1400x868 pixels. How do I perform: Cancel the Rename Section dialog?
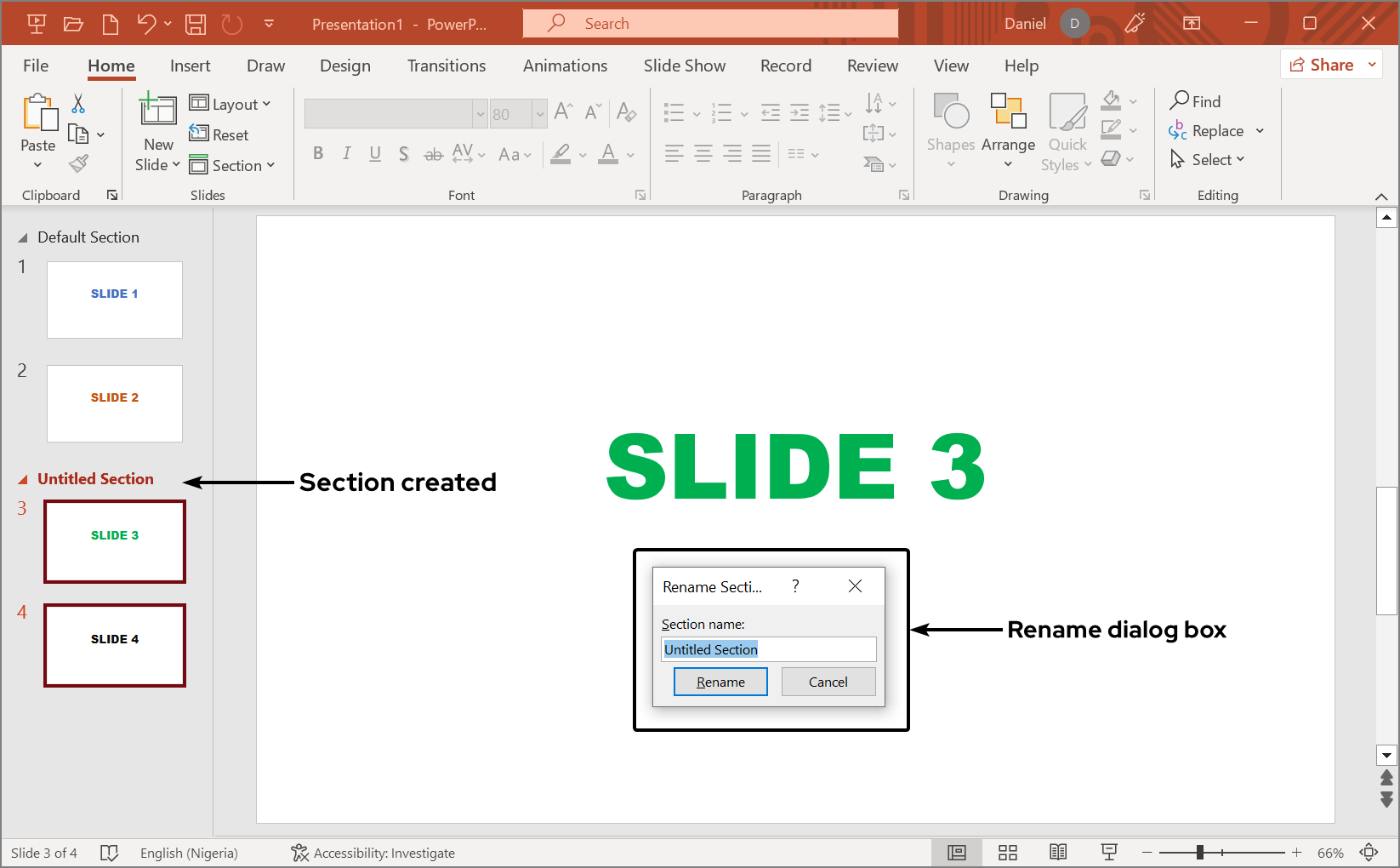point(828,681)
